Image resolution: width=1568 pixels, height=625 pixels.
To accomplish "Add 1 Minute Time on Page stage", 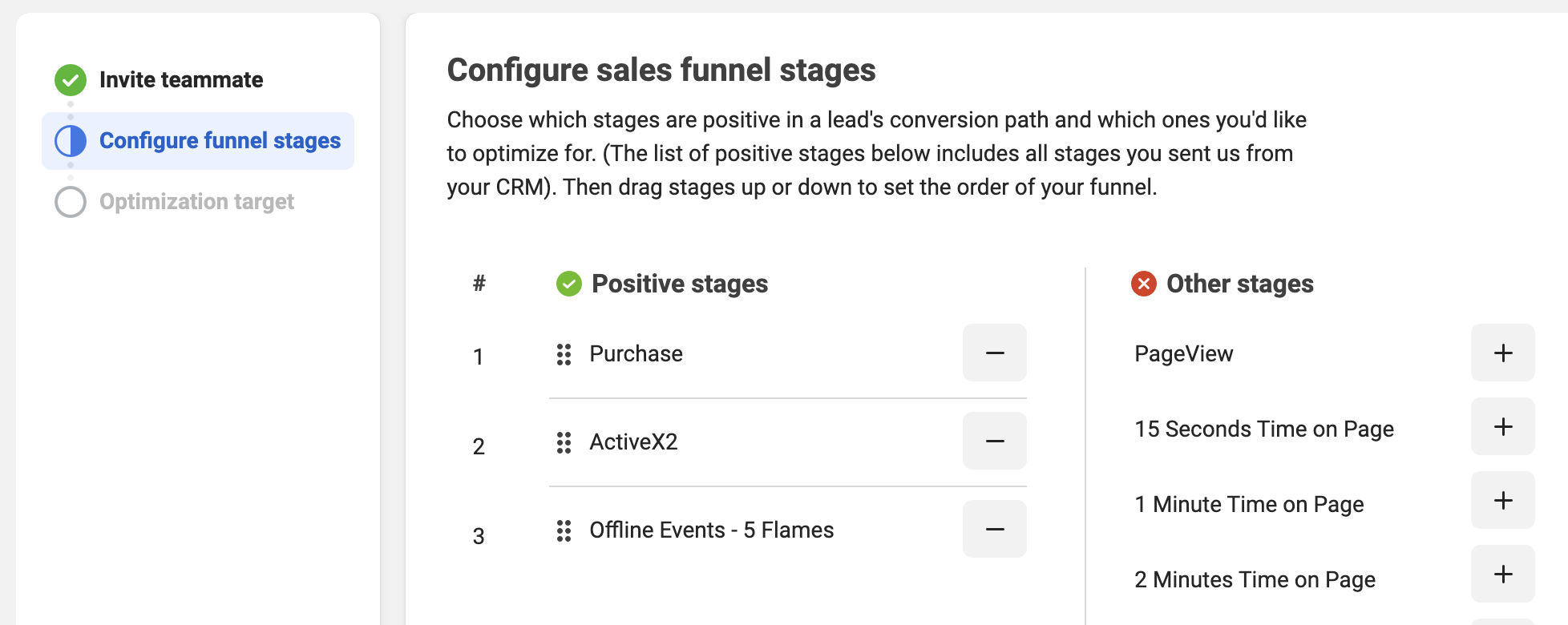I will (x=1502, y=500).
